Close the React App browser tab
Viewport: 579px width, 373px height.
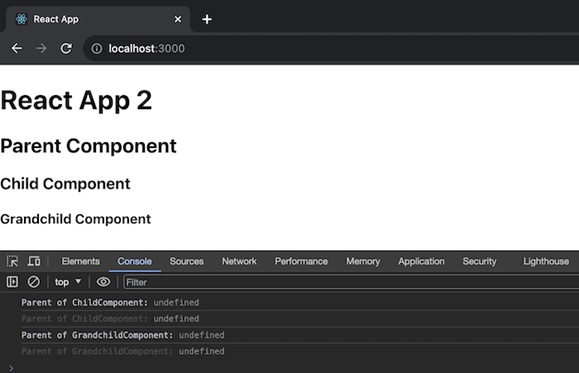[x=178, y=19]
